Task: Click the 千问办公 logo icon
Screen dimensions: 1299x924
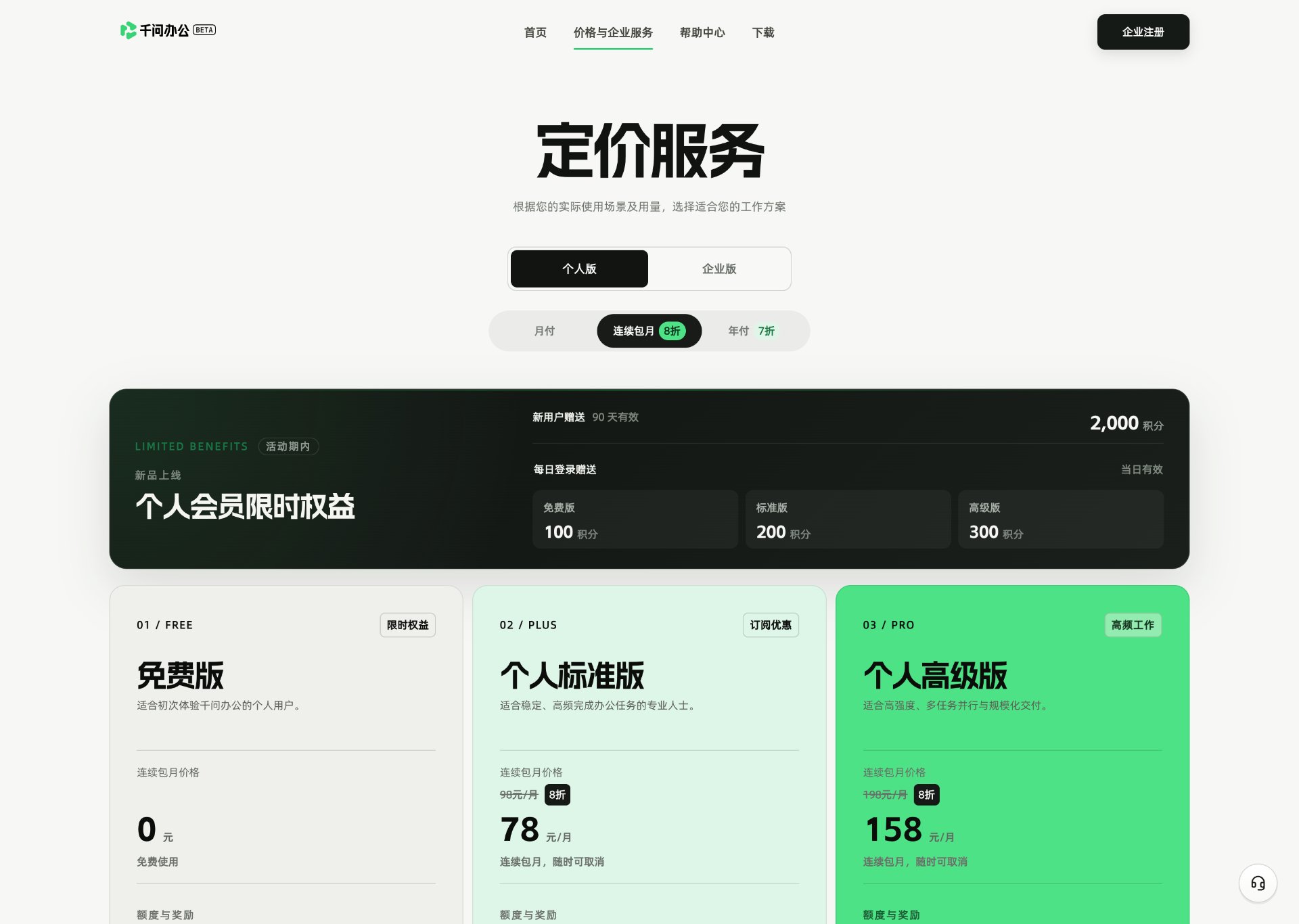Action: pos(128,30)
